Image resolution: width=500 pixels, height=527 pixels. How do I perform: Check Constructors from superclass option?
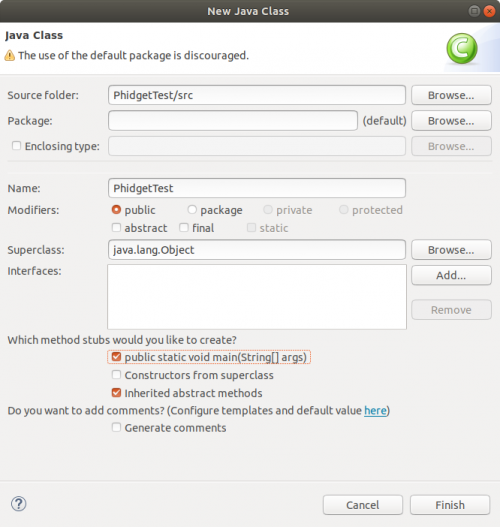[116, 374]
